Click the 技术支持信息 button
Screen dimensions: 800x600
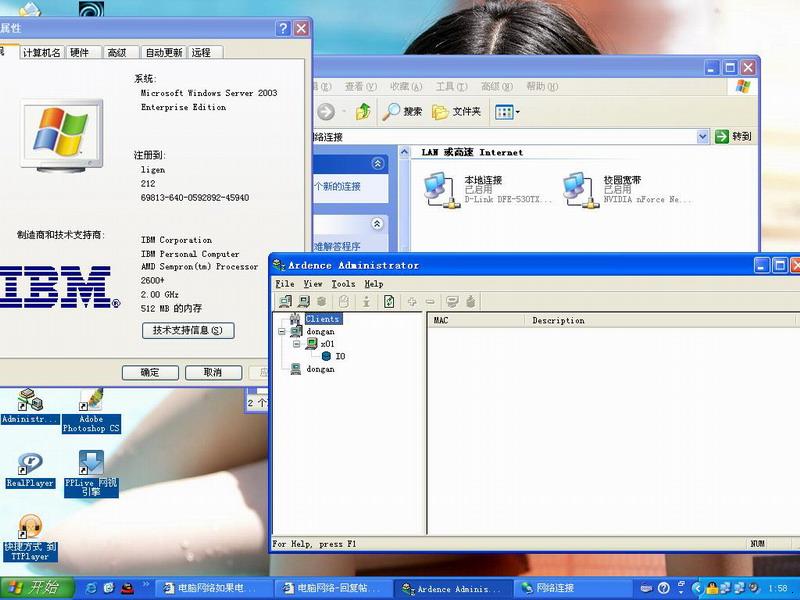pos(188,330)
